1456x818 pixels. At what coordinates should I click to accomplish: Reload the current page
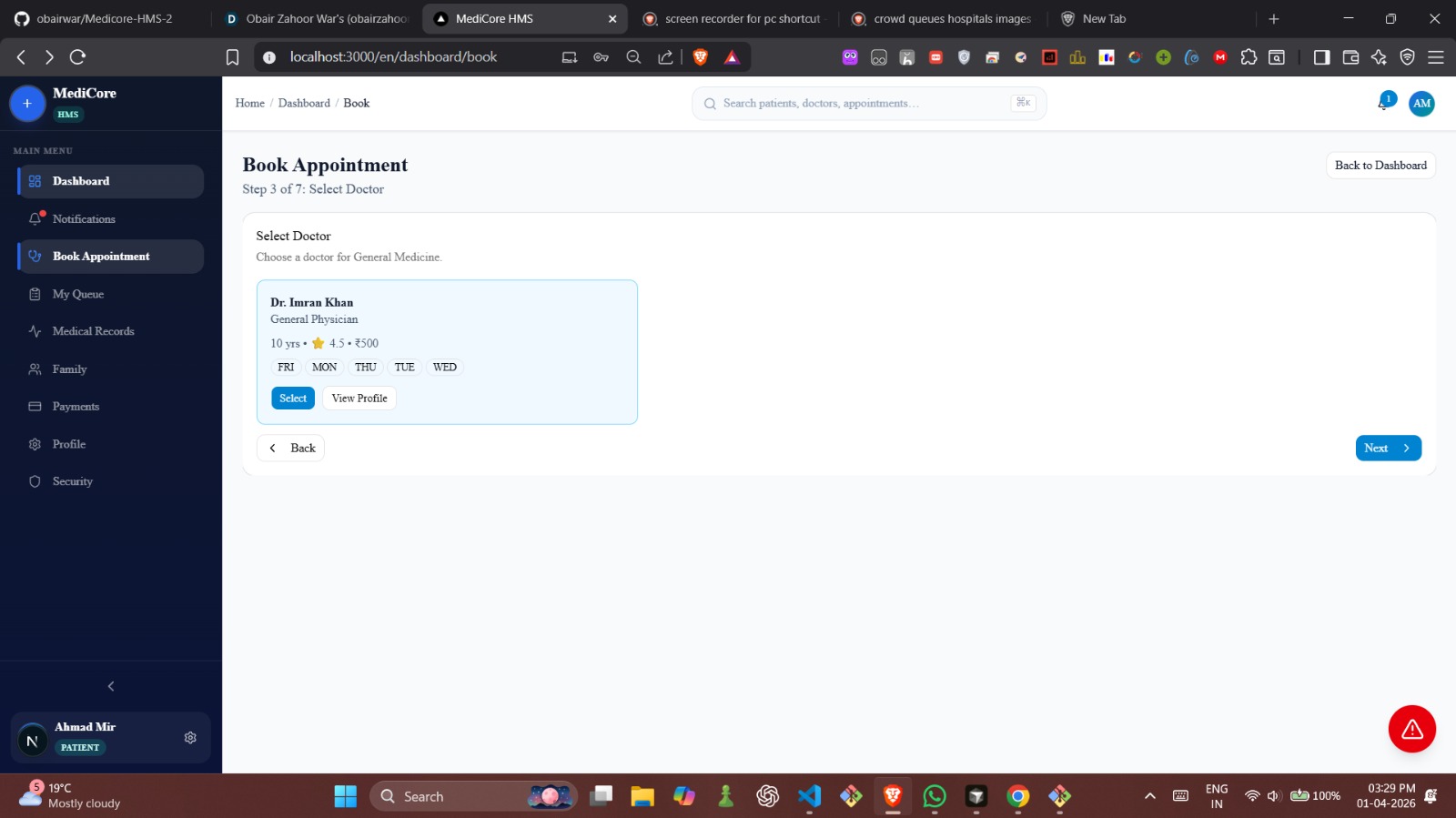(78, 57)
